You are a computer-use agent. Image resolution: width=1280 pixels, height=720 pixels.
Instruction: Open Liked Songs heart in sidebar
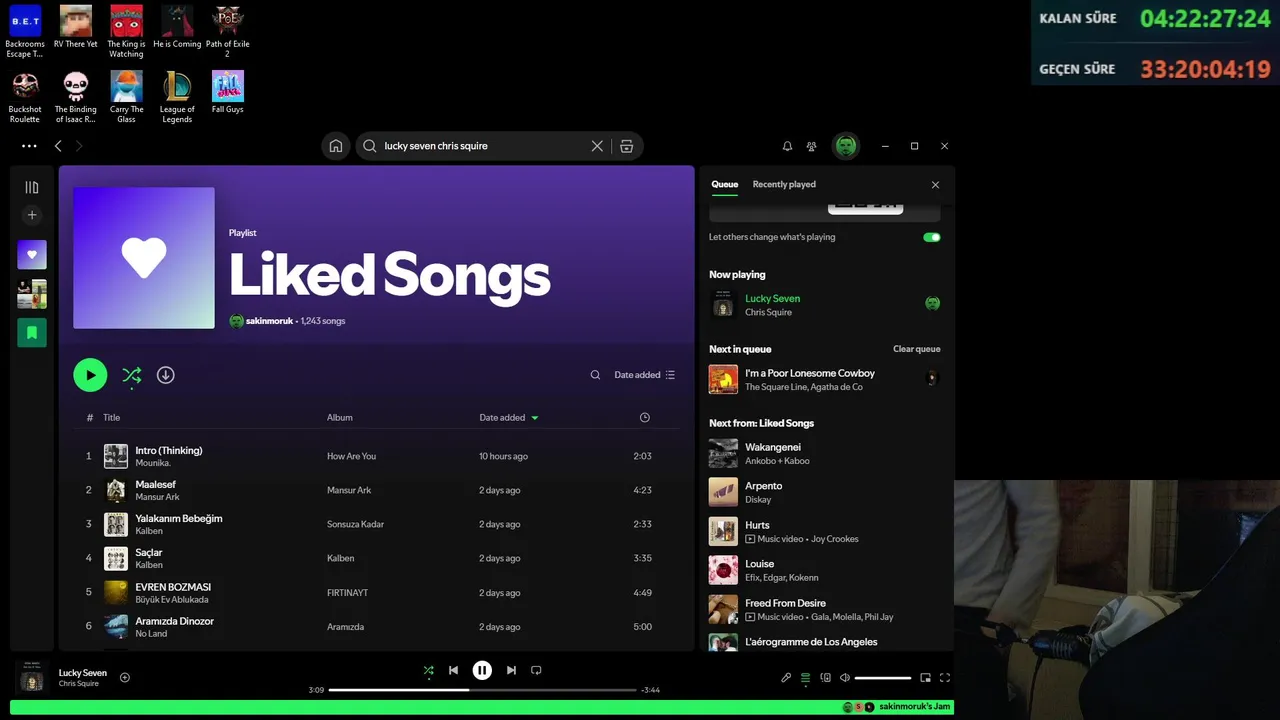click(x=32, y=254)
